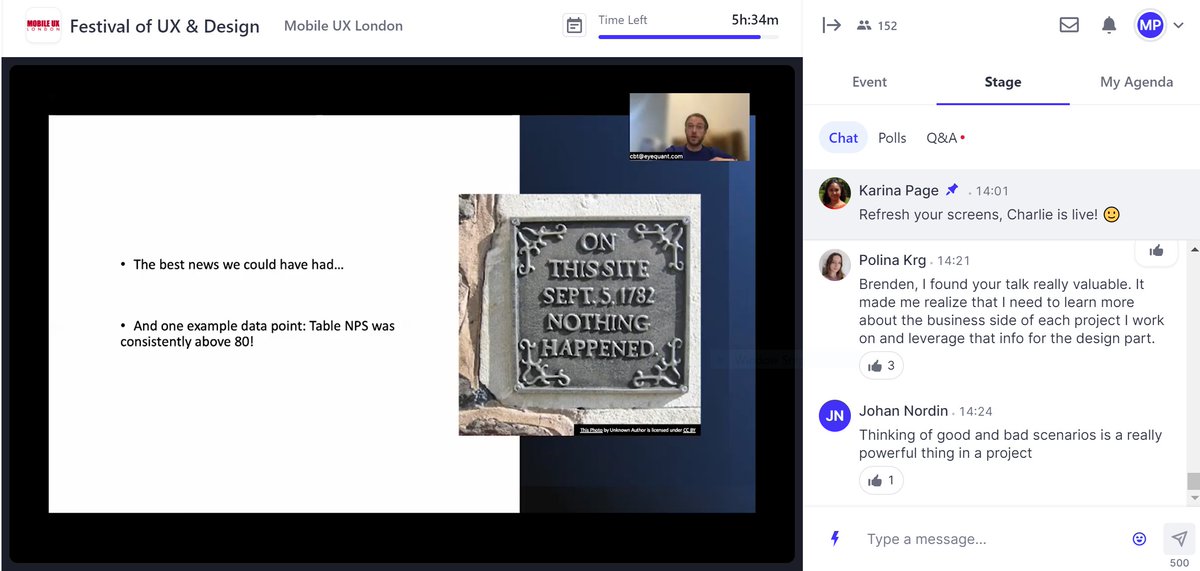Click Polina Krg's avatar
The width and height of the screenshot is (1200, 571).
click(834, 265)
